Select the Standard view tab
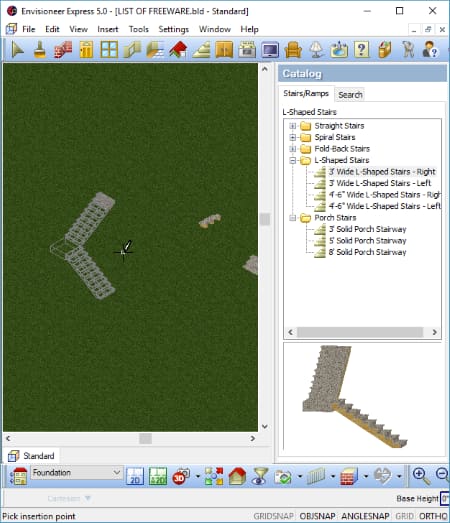Screen dimensions: 450x523 (x=32, y=456)
